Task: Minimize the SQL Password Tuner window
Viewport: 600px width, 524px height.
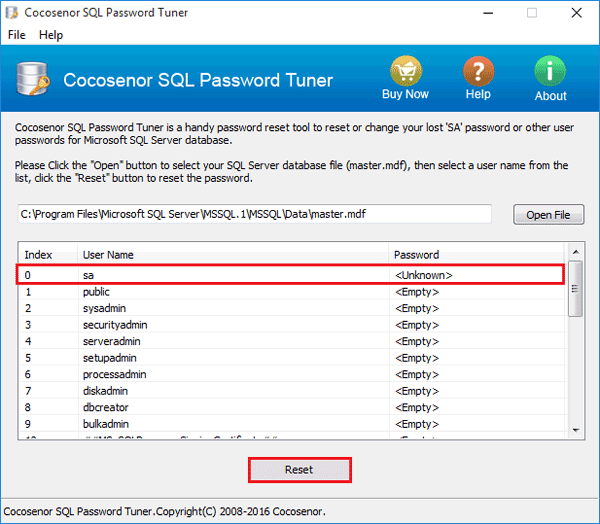Action: [488, 13]
